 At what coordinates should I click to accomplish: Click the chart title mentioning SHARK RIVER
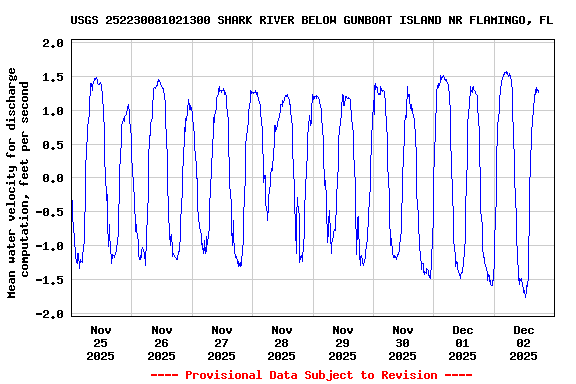click(312, 20)
